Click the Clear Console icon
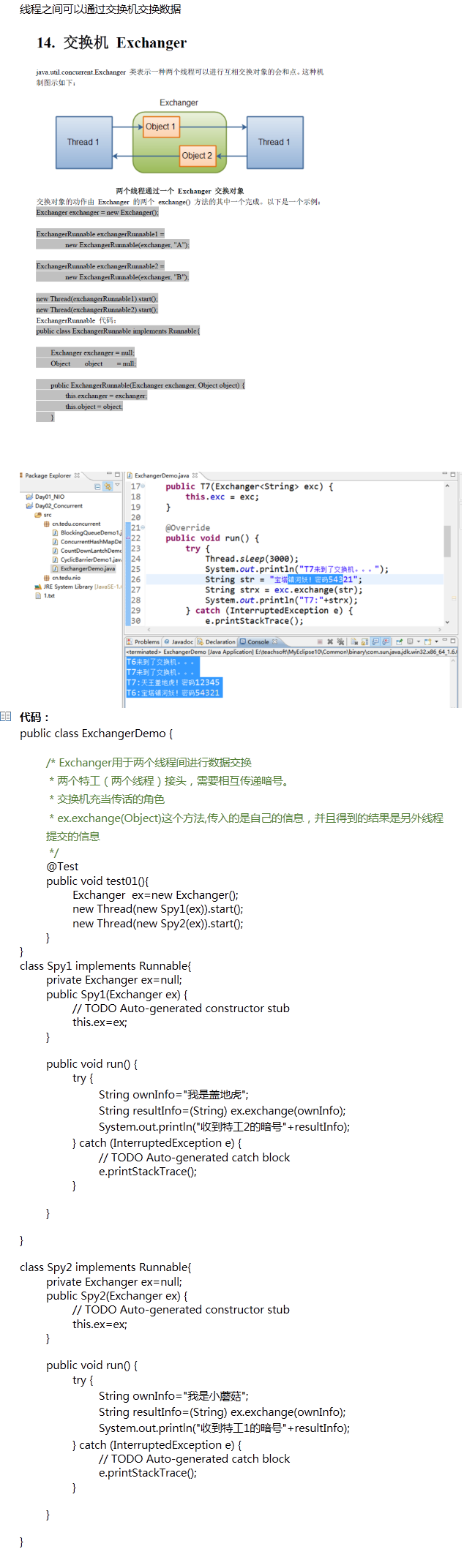This screenshot has height=1568, width=464. point(354,642)
